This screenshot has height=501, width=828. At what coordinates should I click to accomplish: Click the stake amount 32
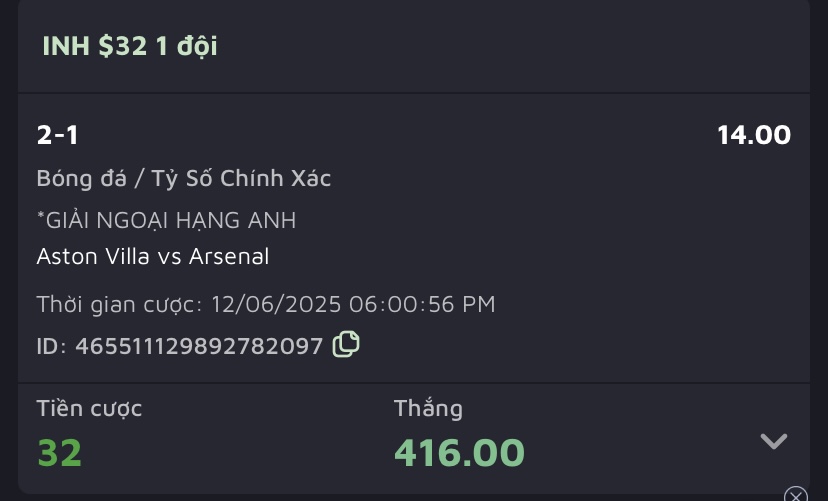tap(59, 452)
